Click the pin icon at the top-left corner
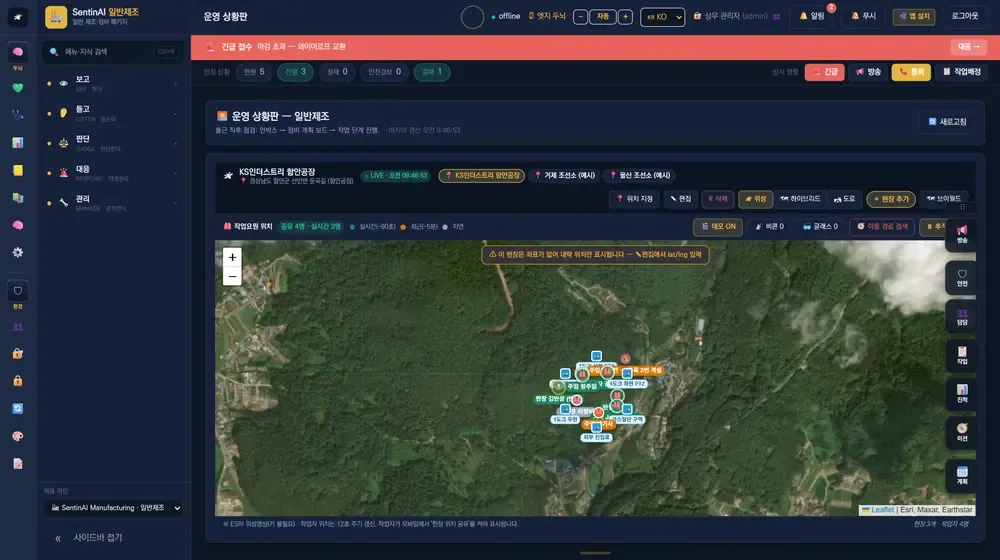Image resolution: width=1000 pixels, height=560 pixels. pyautogui.click(x=17, y=17)
